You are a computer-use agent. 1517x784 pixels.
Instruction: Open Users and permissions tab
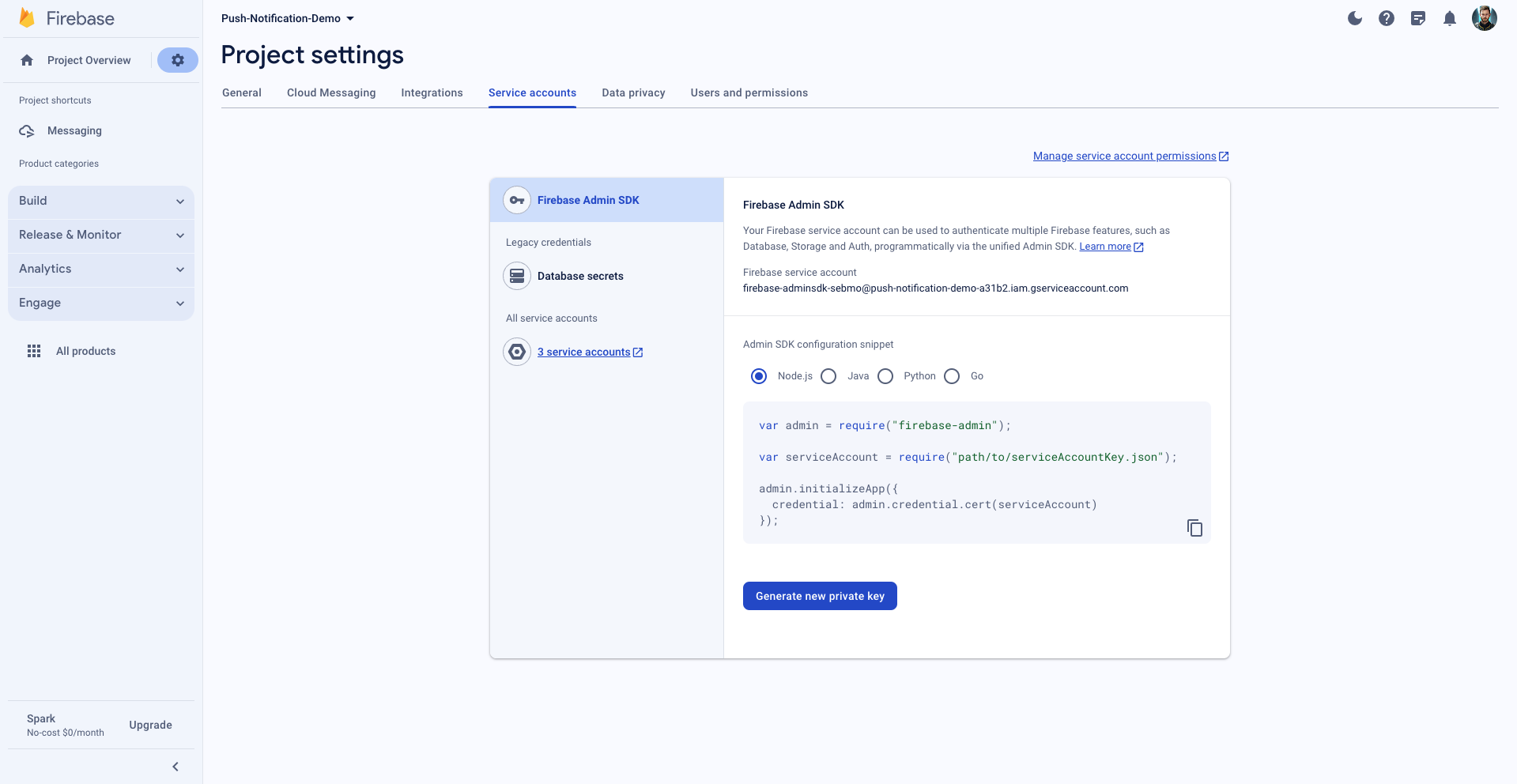[749, 92]
